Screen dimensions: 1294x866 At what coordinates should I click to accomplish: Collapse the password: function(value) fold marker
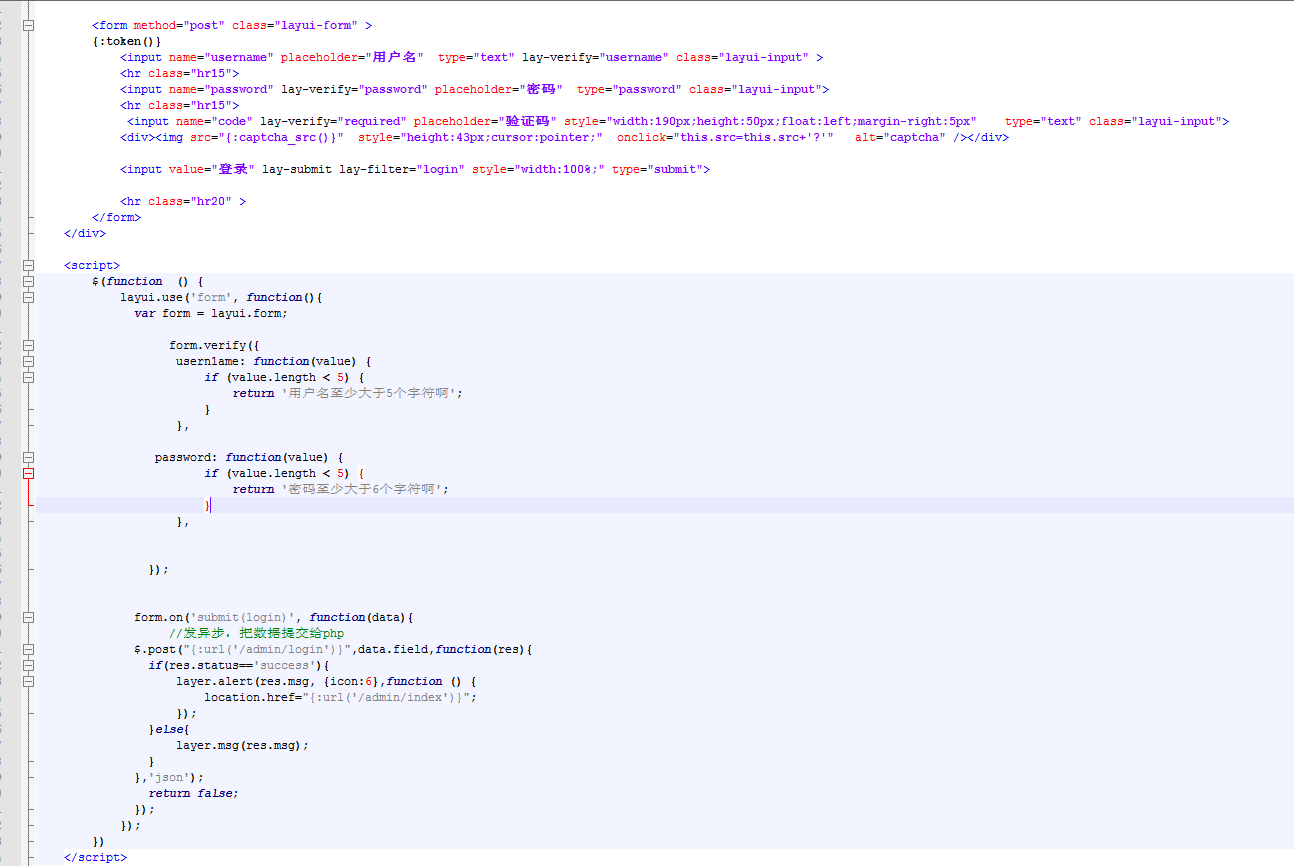[28, 457]
